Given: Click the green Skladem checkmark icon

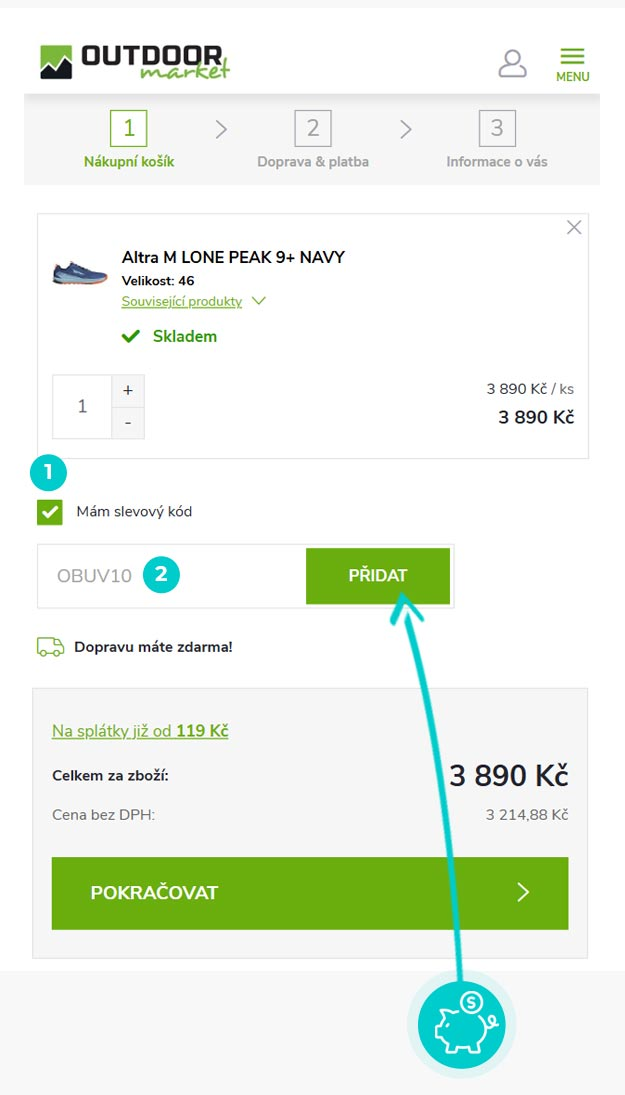Looking at the screenshot, I should [x=131, y=336].
